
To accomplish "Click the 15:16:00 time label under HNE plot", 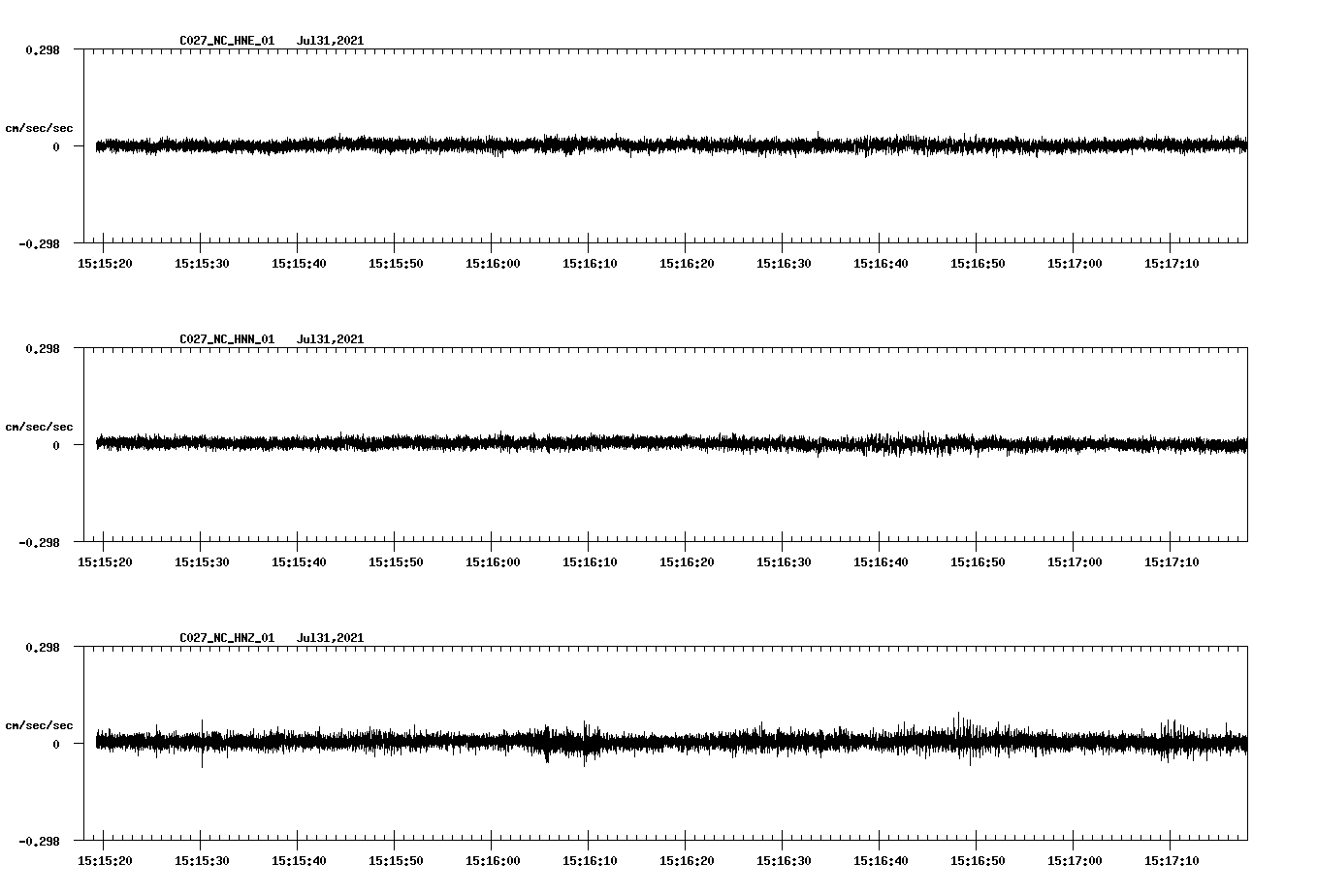I will tap(493, 264).
